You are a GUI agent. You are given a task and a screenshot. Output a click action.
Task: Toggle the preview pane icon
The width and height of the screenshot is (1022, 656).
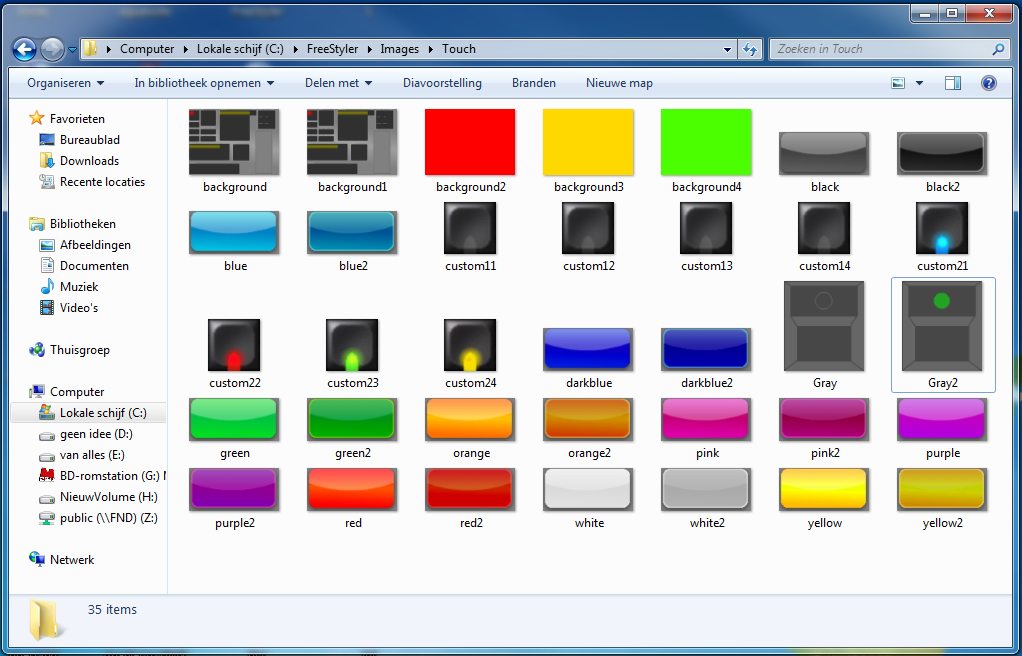(953, 83)
